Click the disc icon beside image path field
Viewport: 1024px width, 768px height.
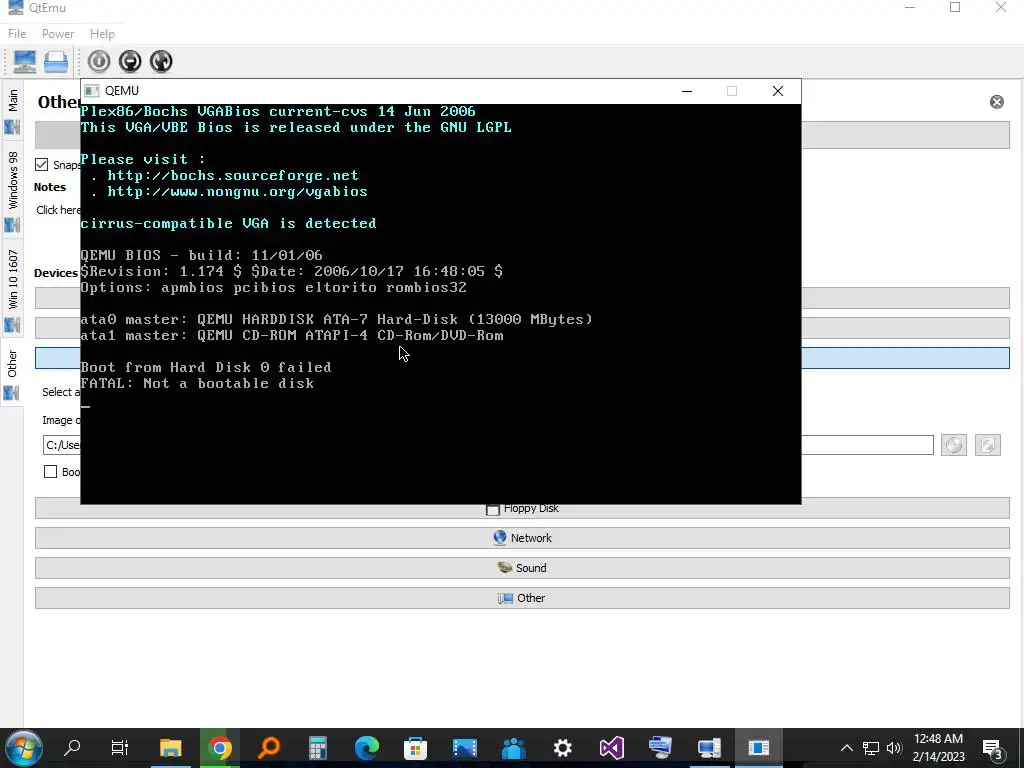point(953,445)
